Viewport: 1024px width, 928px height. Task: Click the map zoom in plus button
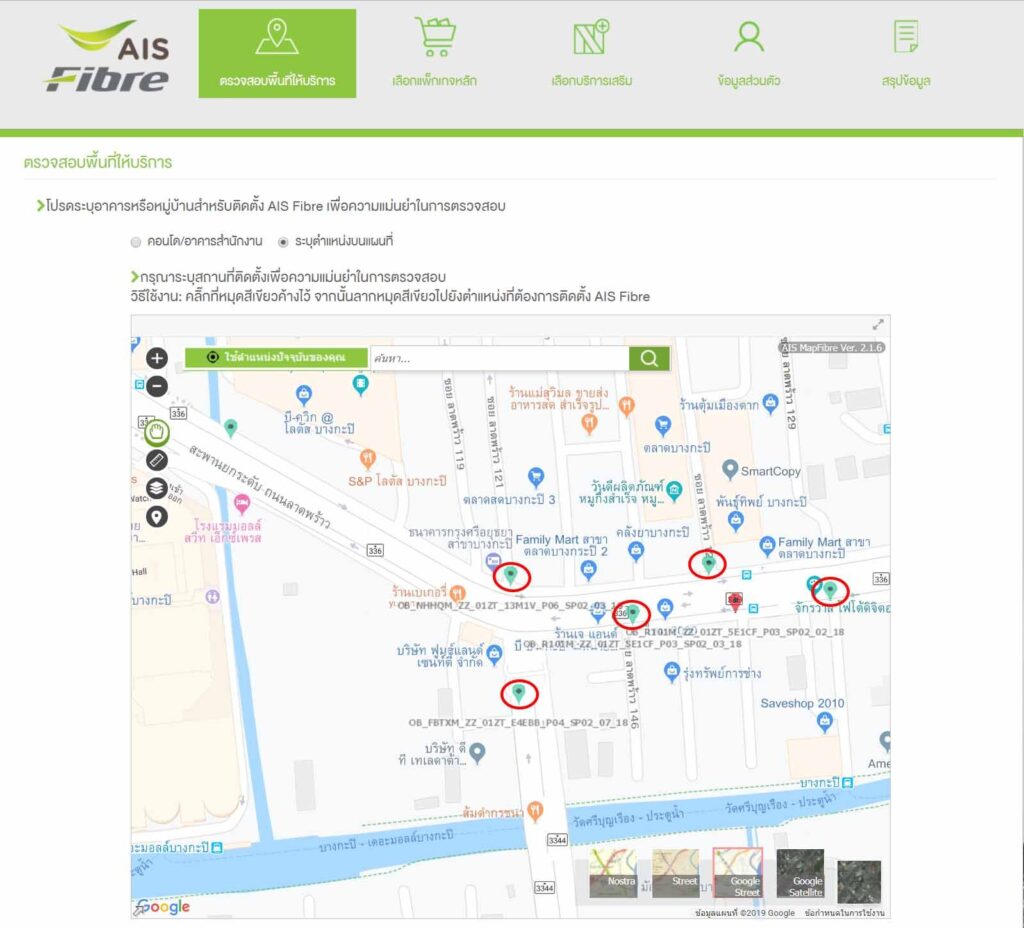[x=157, y=358]
